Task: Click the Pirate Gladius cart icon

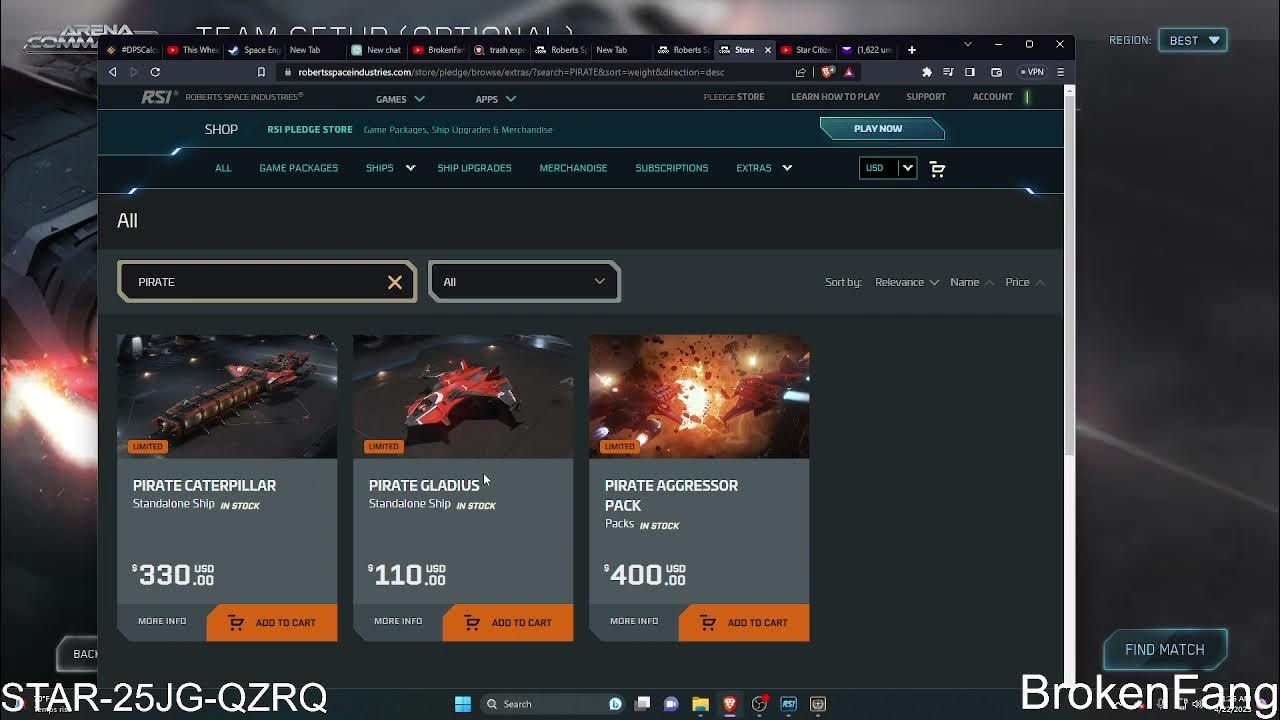Action: (x=472, y=623)
